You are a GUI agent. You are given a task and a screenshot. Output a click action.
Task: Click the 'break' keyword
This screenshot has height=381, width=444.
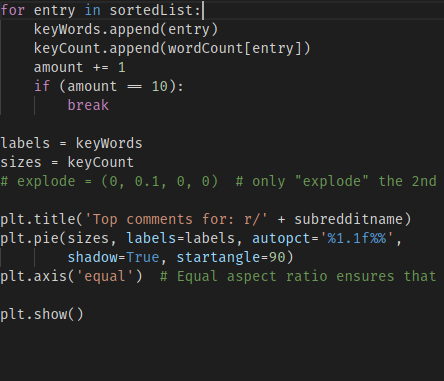88,105
